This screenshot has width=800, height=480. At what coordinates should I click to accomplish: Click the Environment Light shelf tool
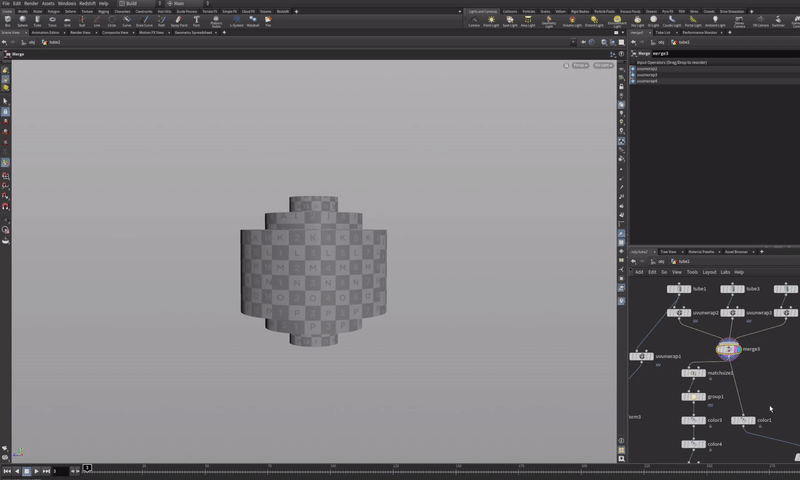pyautogui.click(x=617, y=21)
